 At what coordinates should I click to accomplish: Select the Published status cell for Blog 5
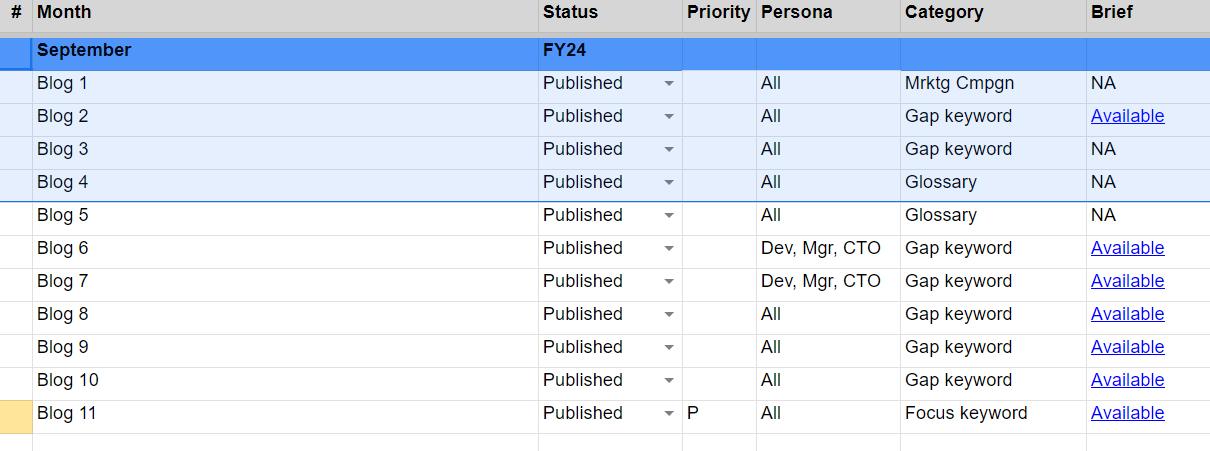click(610, 219)
